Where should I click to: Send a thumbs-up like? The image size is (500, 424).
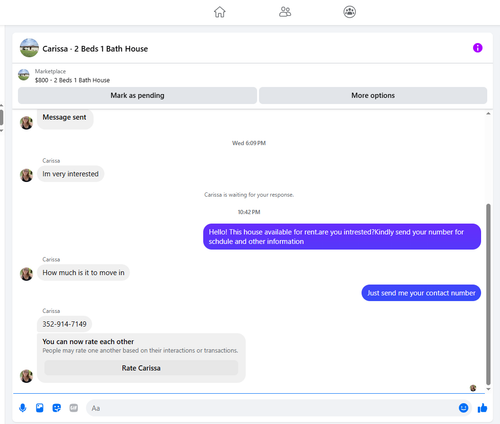[482, 408]
